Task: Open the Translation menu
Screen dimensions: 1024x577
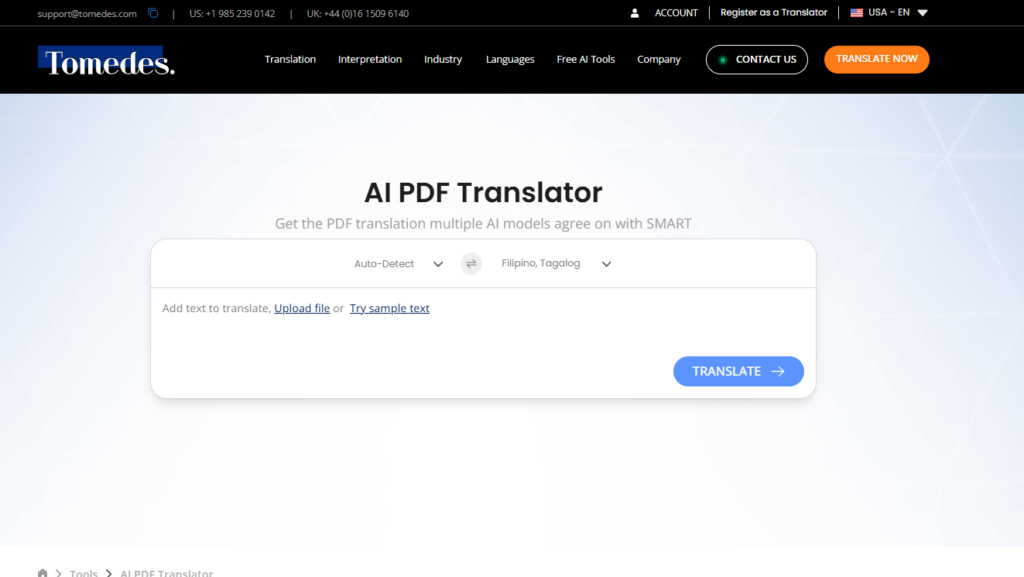Action: [290, 59]
